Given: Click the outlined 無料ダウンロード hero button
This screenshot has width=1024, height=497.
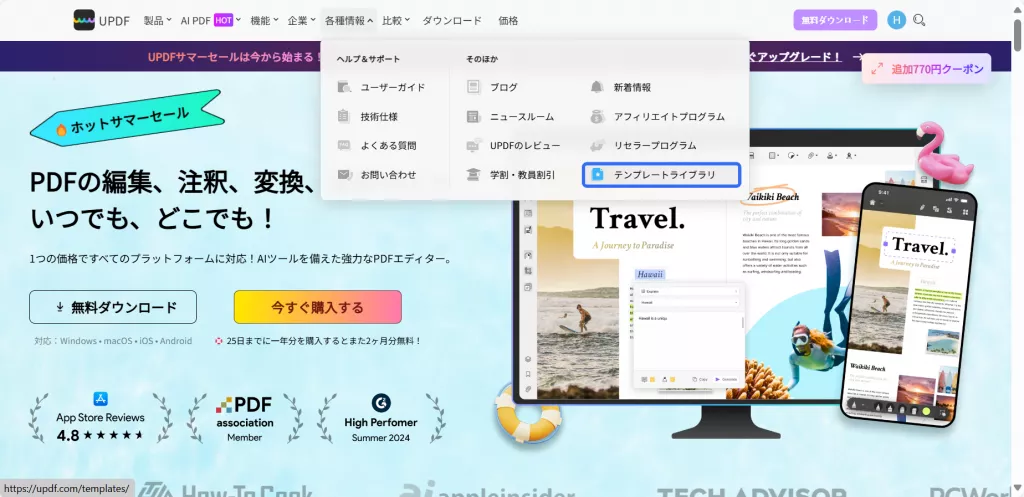Looking at the screenshot, I should [113, 307].
